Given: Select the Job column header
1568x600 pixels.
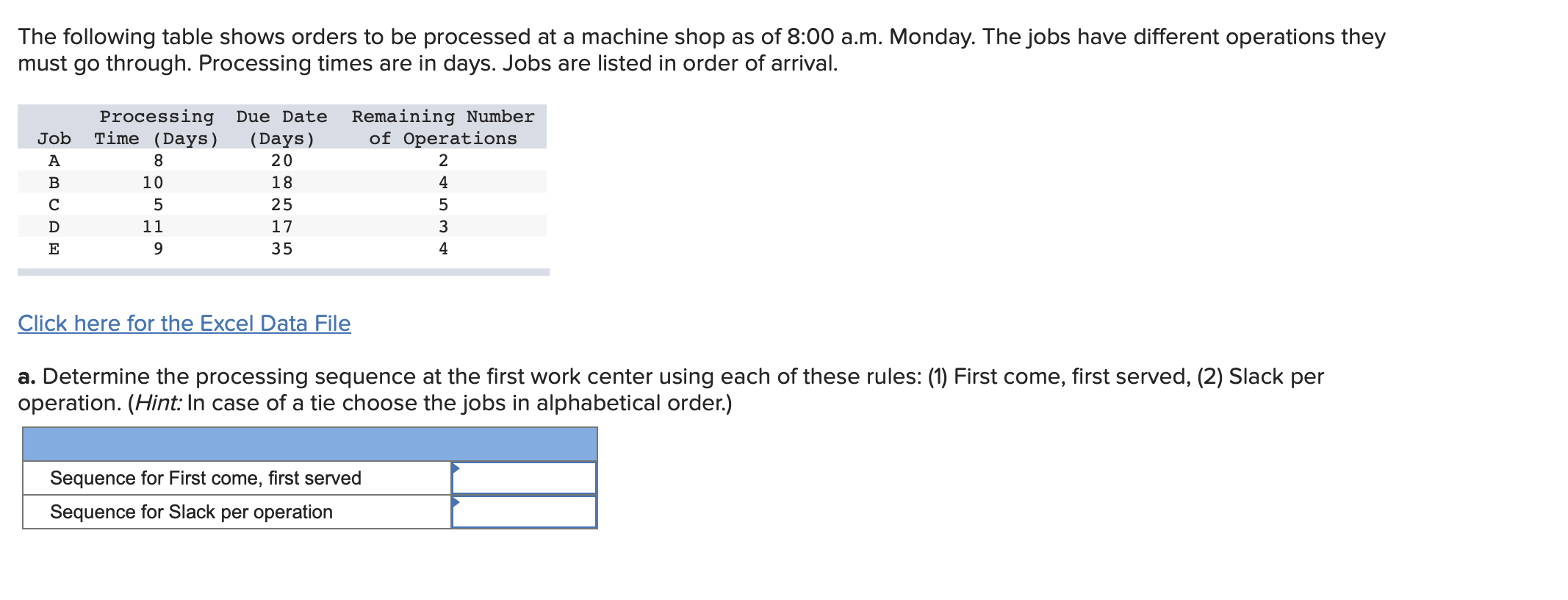Looking at the screenshot, I should pos(53,138).
